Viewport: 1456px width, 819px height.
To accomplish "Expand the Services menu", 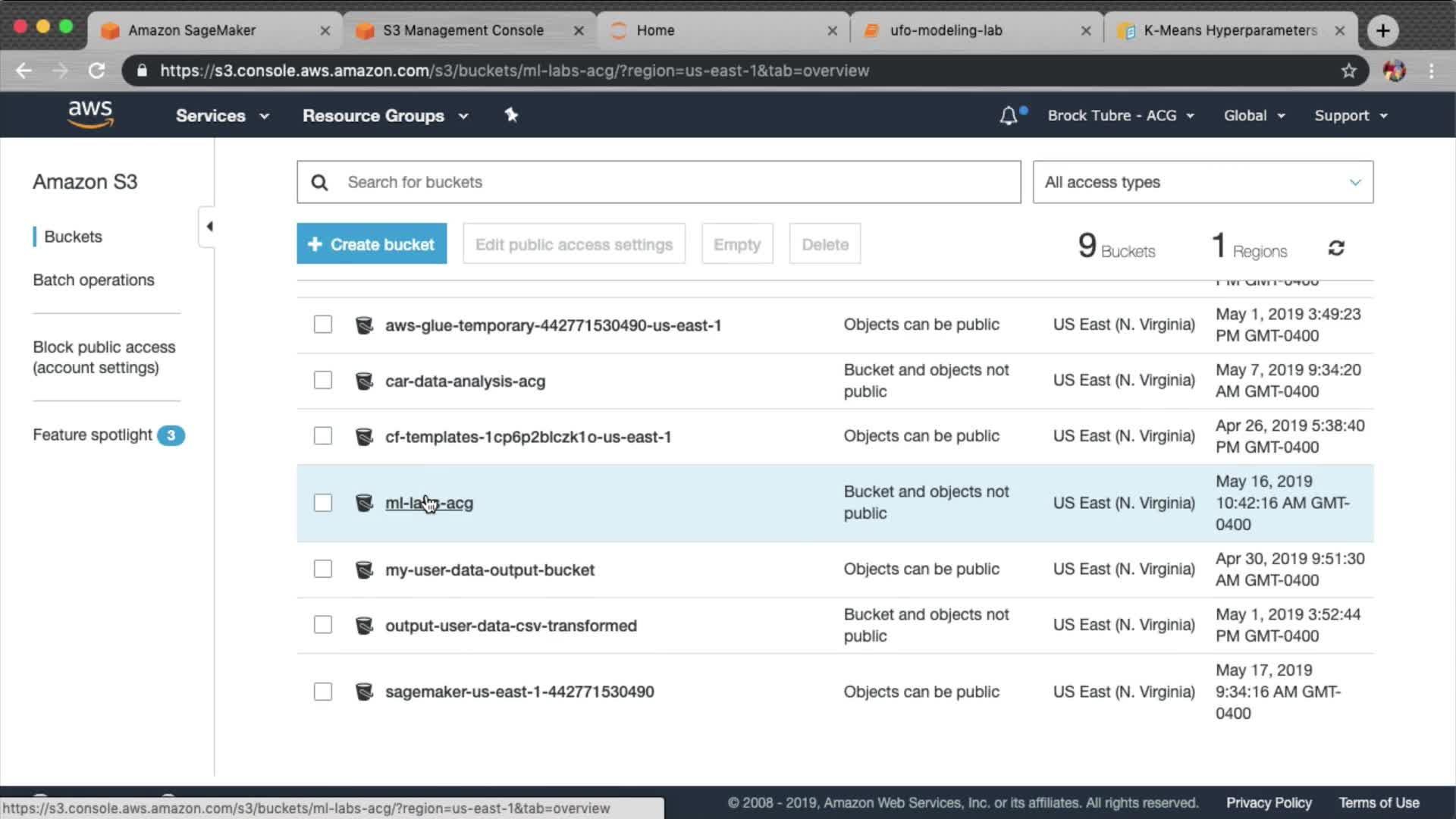I will pyautogui.click(x=221, y=116).
